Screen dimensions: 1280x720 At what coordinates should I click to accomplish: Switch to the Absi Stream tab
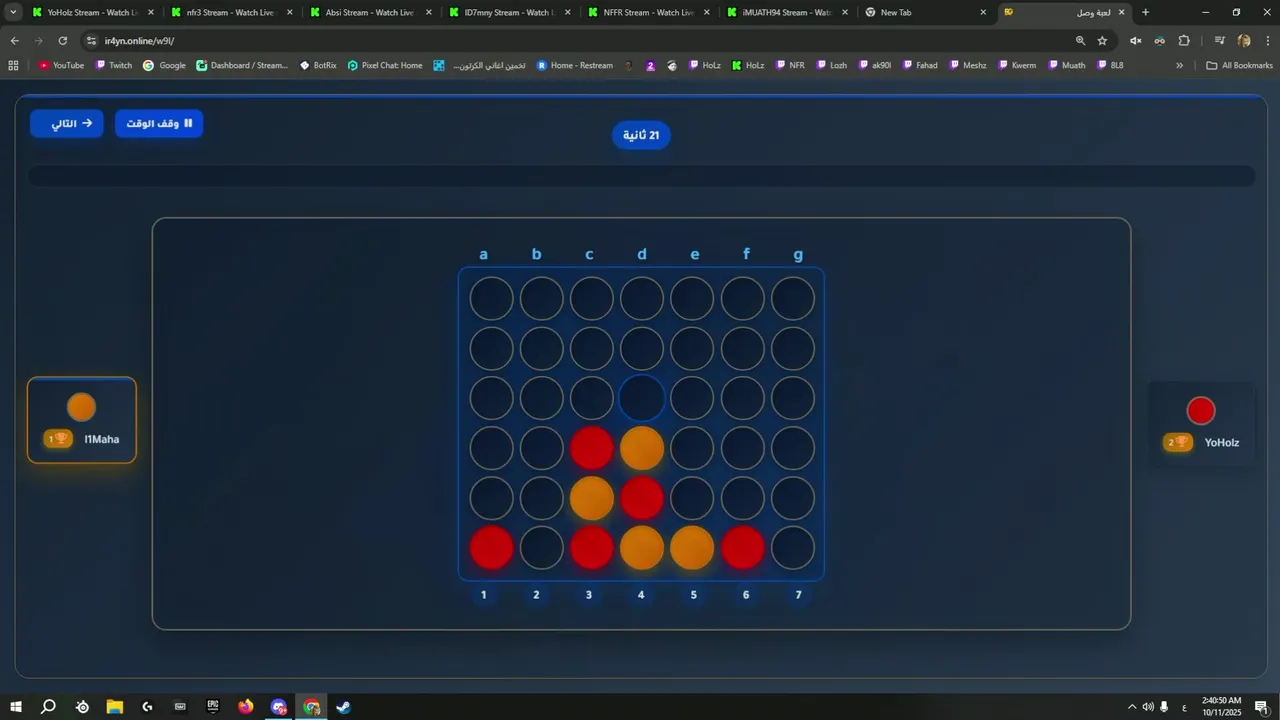click(369, 12)
